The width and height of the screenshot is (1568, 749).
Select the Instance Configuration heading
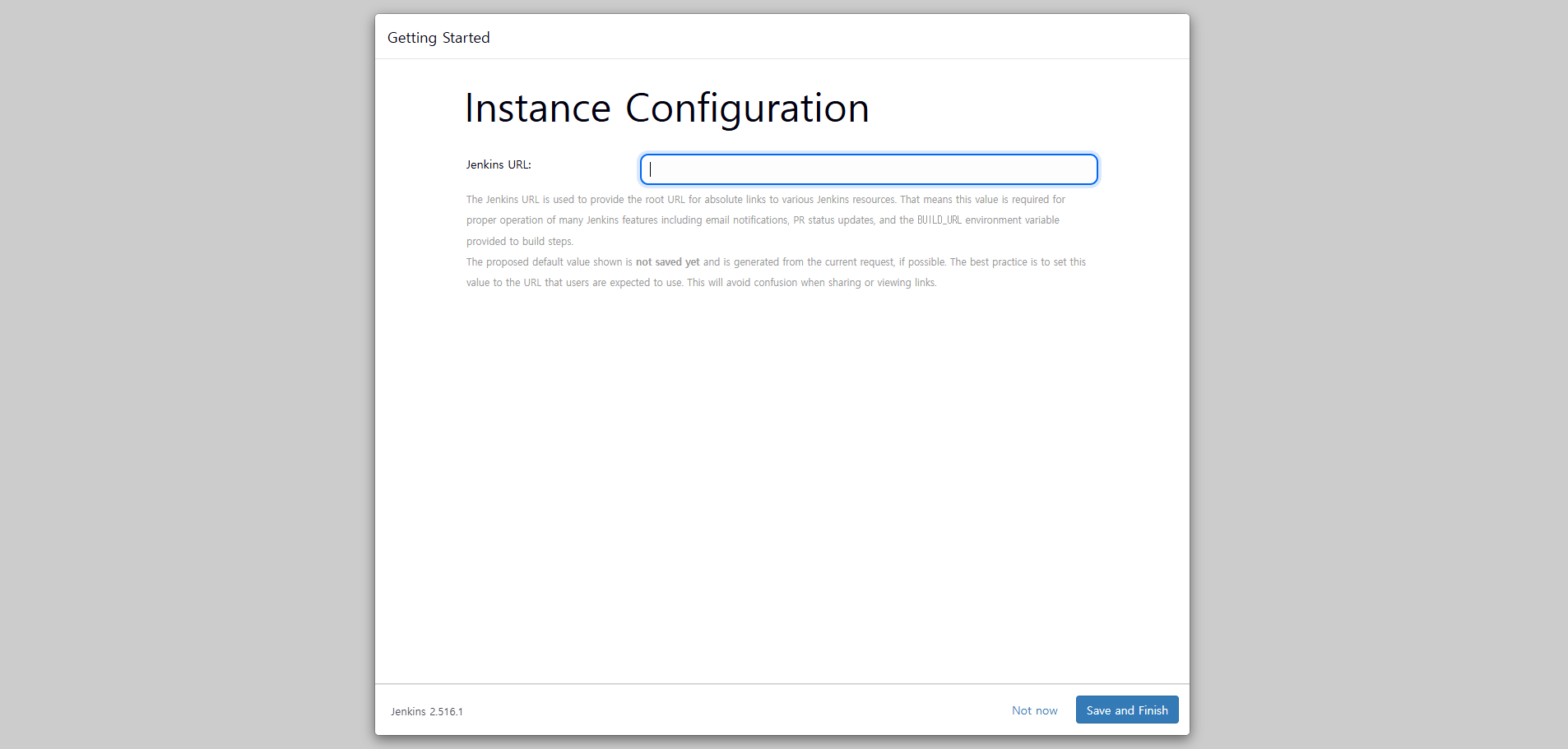click(667, 109)
